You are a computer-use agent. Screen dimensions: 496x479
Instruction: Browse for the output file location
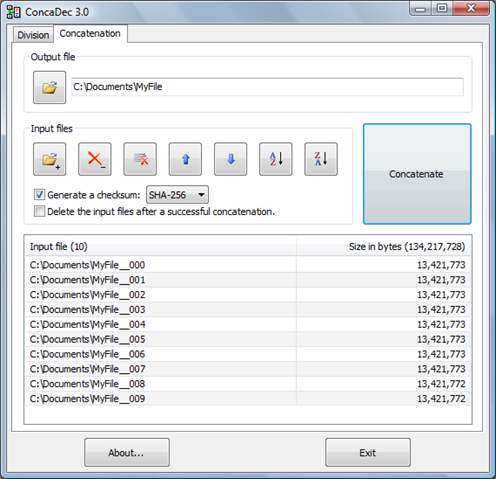click(x=49, y=87)
